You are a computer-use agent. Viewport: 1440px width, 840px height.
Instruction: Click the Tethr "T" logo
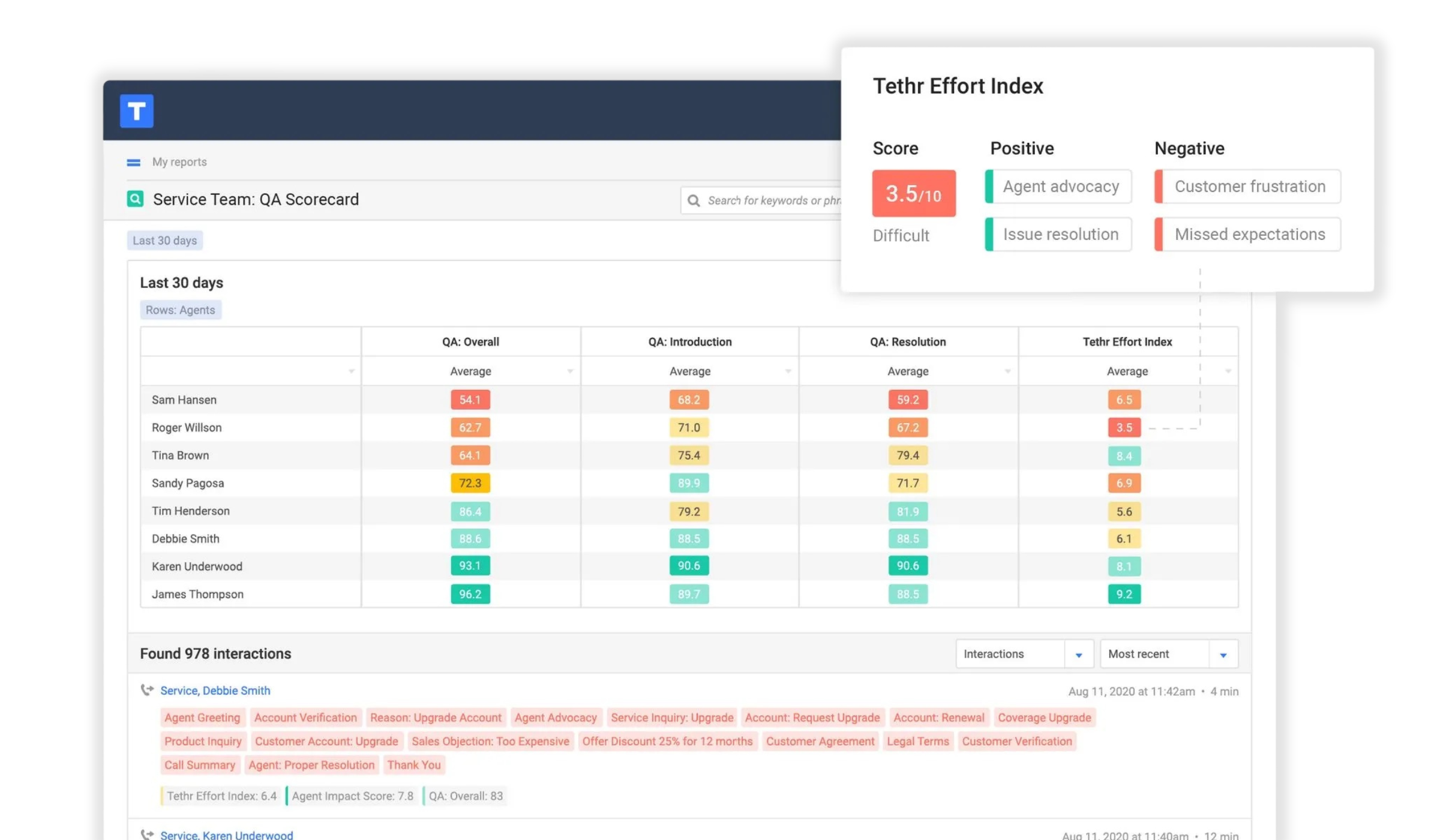point(136,111)
